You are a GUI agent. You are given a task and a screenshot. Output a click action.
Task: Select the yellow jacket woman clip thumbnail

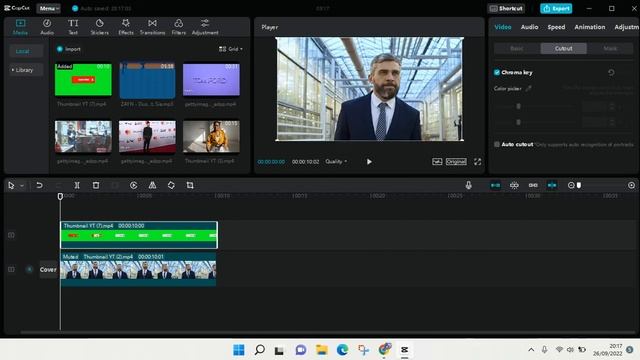point(211,136)
